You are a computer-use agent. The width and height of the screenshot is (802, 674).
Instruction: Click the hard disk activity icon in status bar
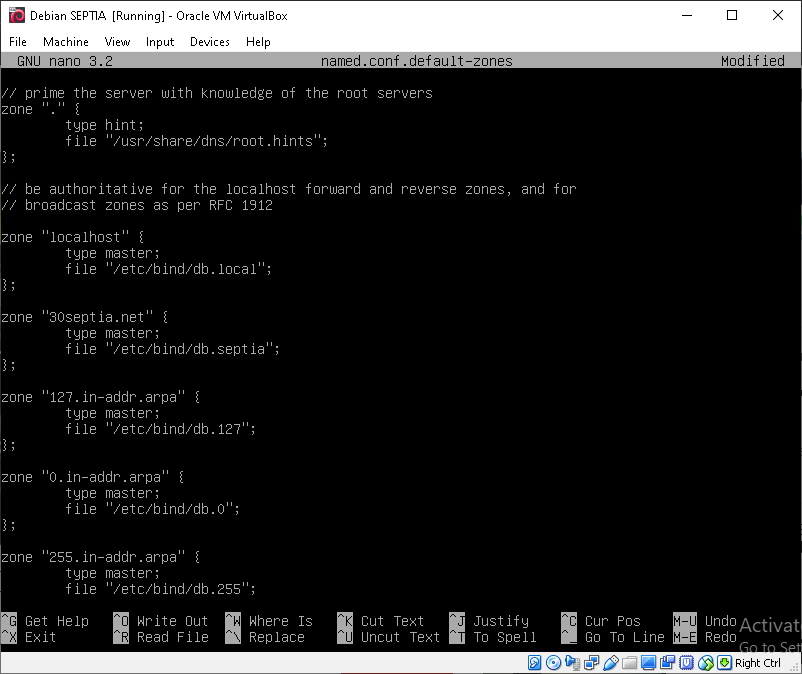click(x=534, y=663)
